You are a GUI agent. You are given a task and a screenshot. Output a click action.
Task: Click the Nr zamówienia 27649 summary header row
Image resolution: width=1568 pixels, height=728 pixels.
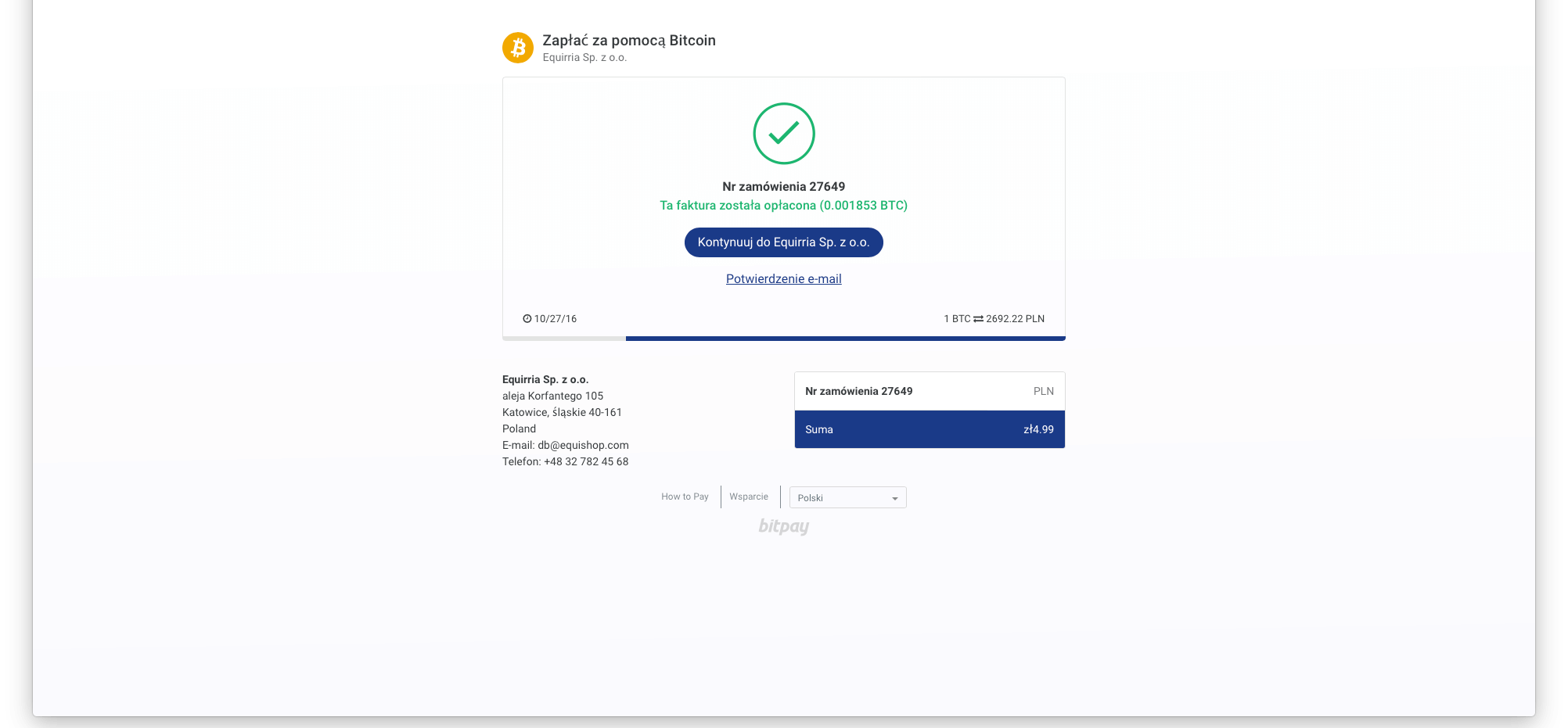(x=930, y=391)
